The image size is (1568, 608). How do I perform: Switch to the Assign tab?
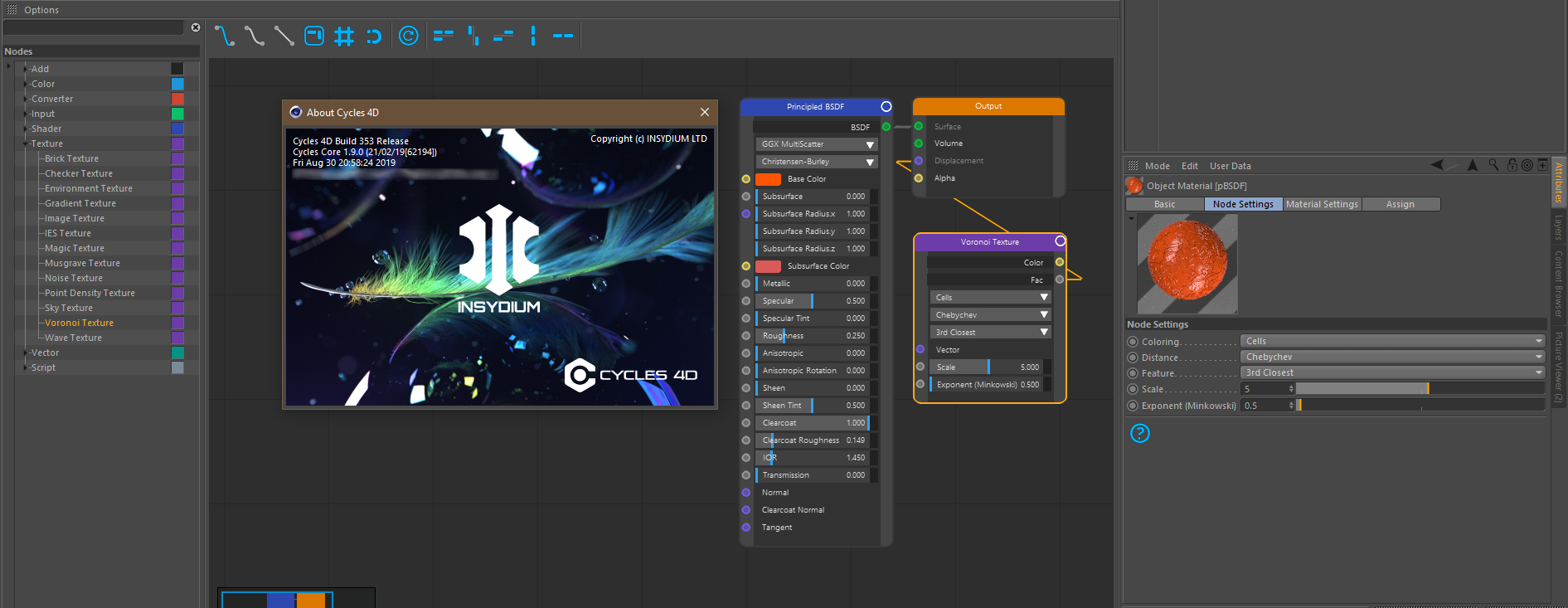(x=1401, y=204)
